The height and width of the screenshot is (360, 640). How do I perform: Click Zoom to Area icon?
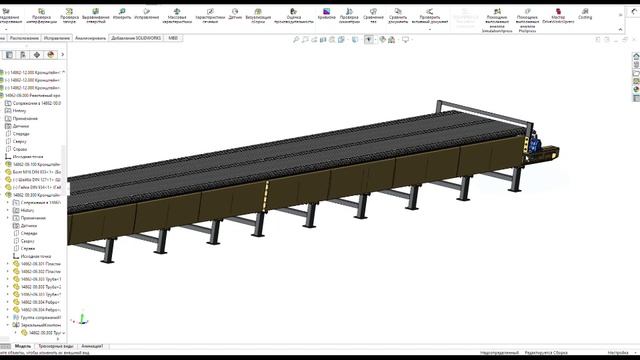pos(305,40)
